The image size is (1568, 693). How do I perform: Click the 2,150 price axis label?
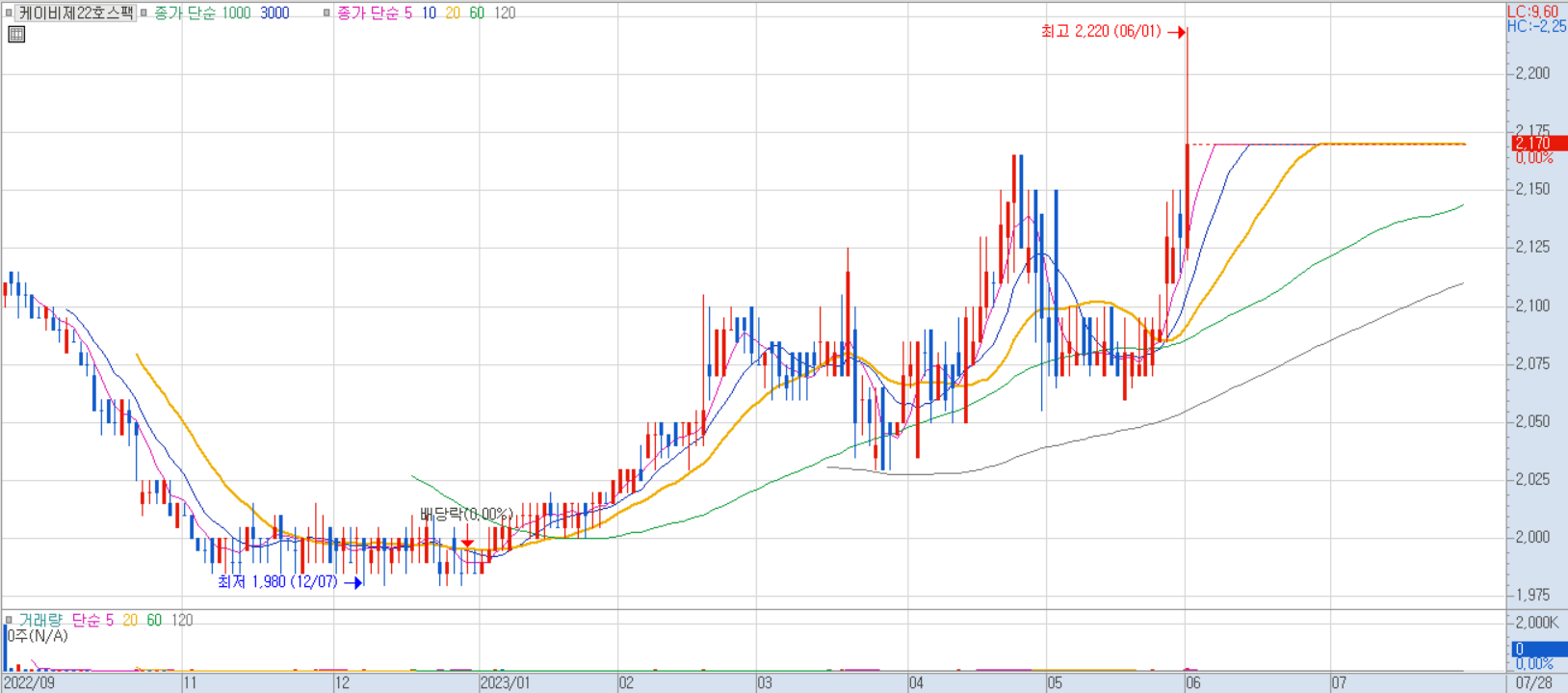pyautogui.click(x=1532, y=189)
